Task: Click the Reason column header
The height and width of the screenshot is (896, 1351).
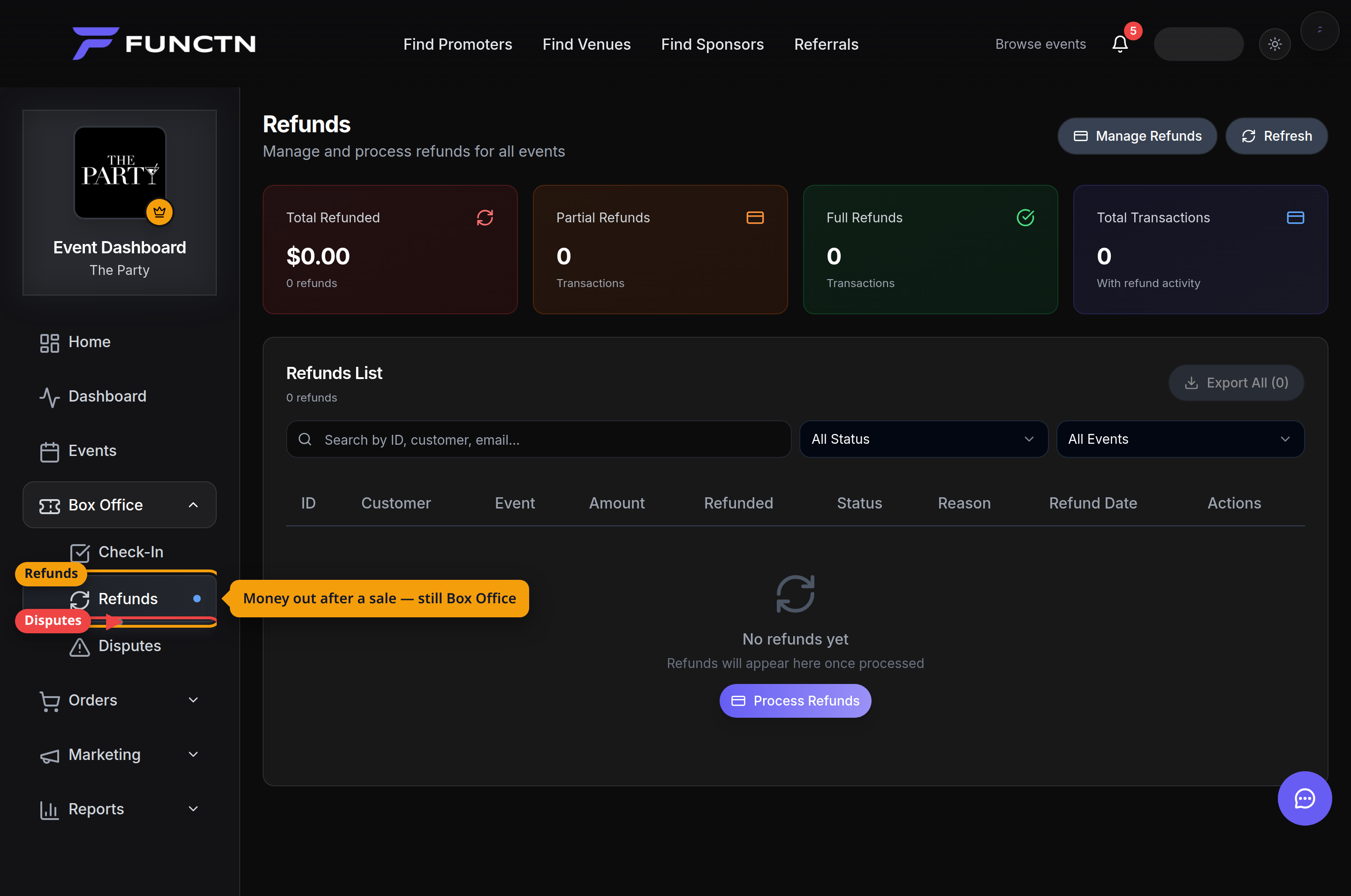Action: [964, 503]
